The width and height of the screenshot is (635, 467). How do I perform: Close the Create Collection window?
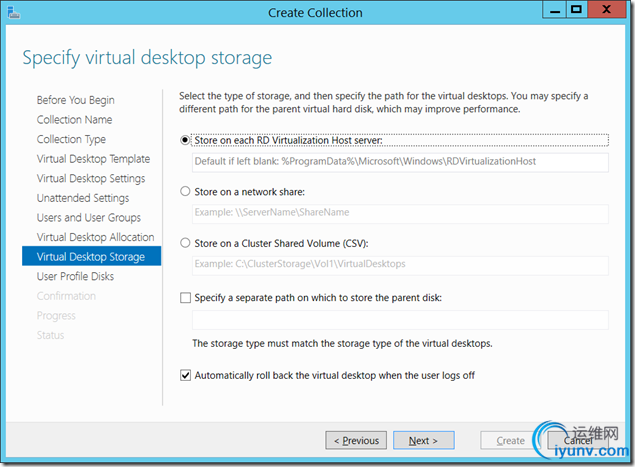click(606, 10)
